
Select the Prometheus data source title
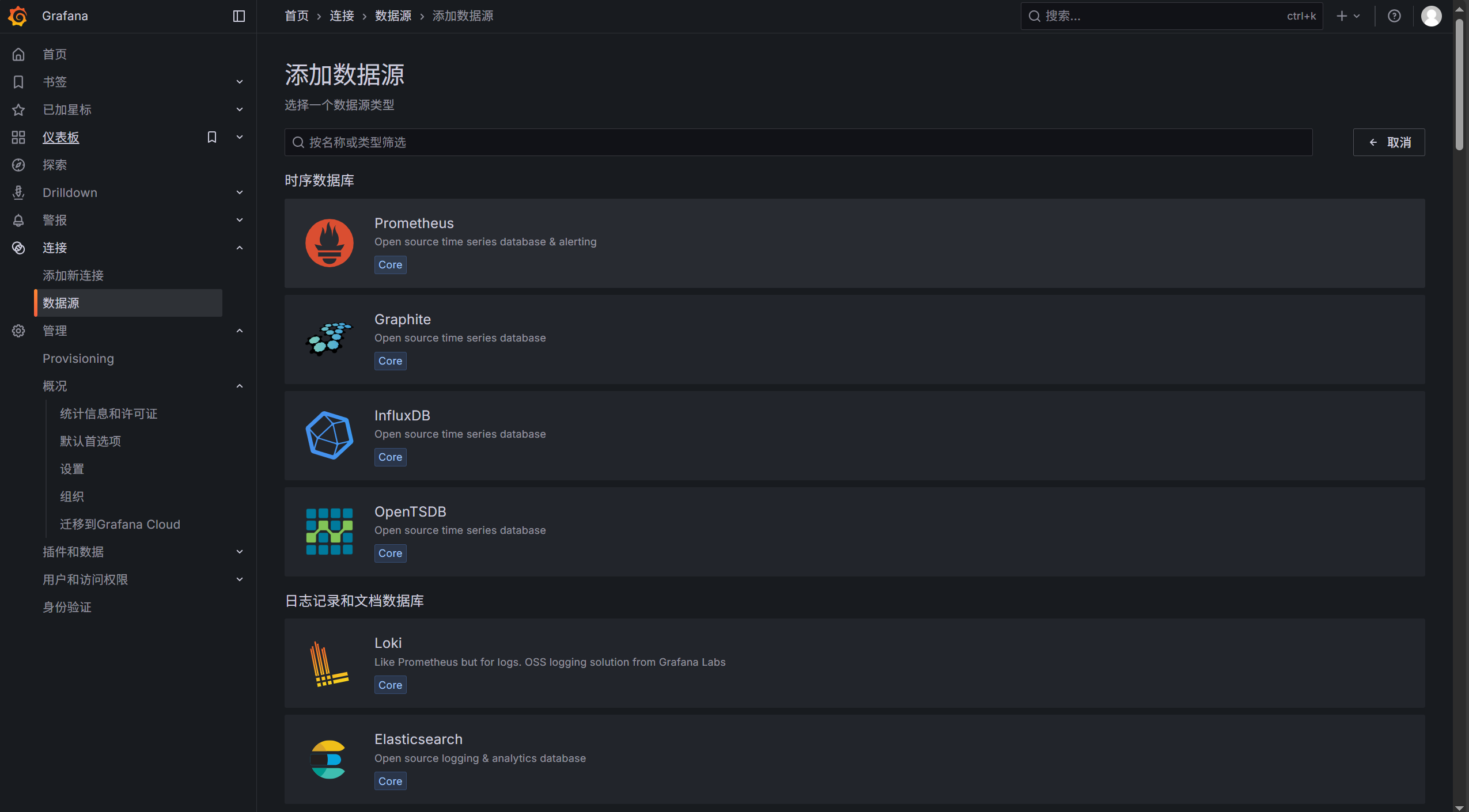point(414,223)
